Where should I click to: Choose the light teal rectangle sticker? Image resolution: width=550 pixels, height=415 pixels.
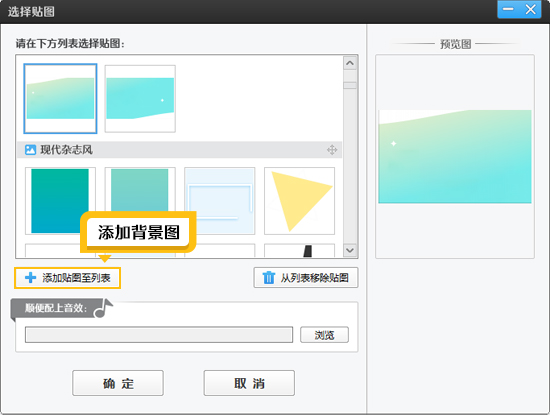click(140, 189)
